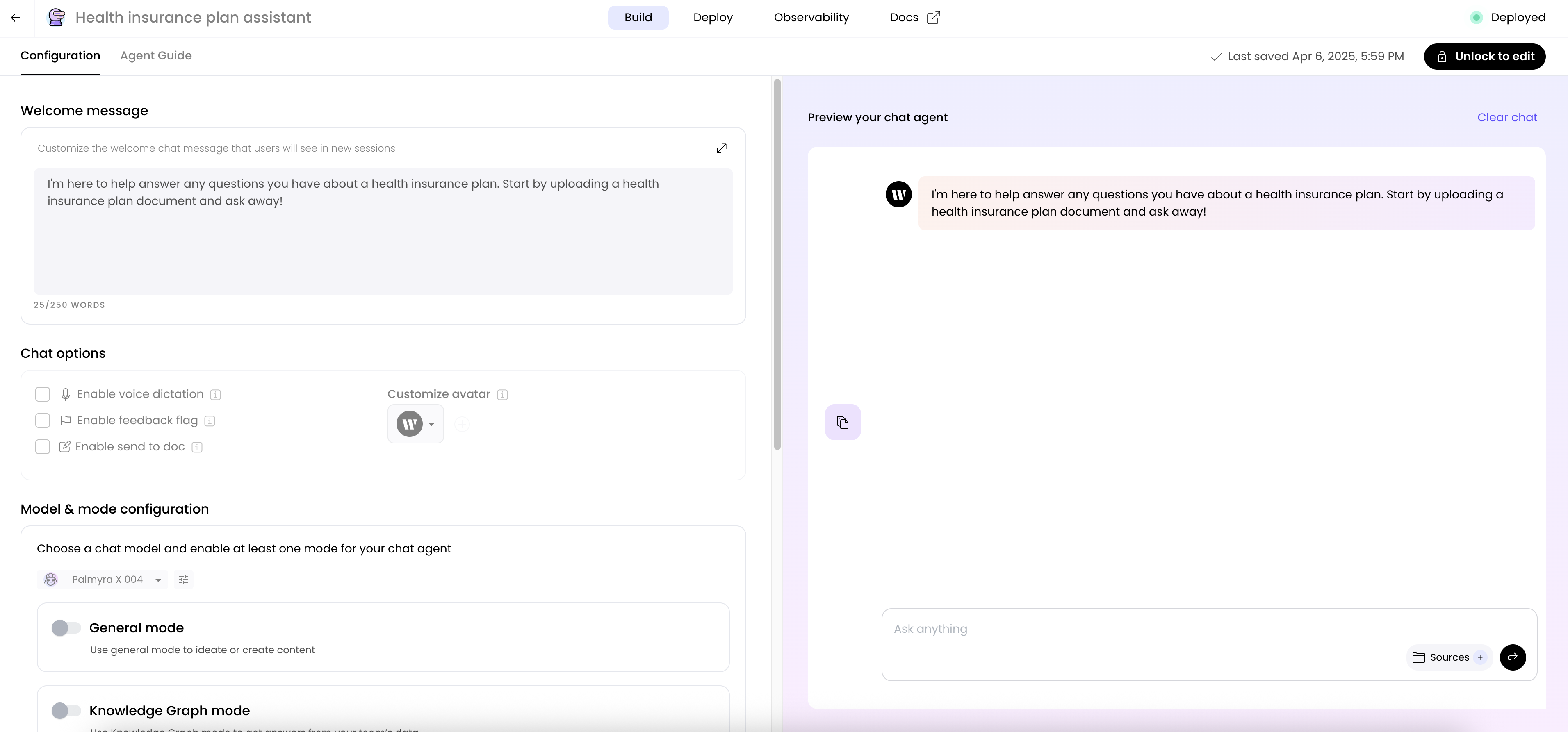Click the Palmyra model icon
This screenshot has width=1568, height=732.
point(51,580)
